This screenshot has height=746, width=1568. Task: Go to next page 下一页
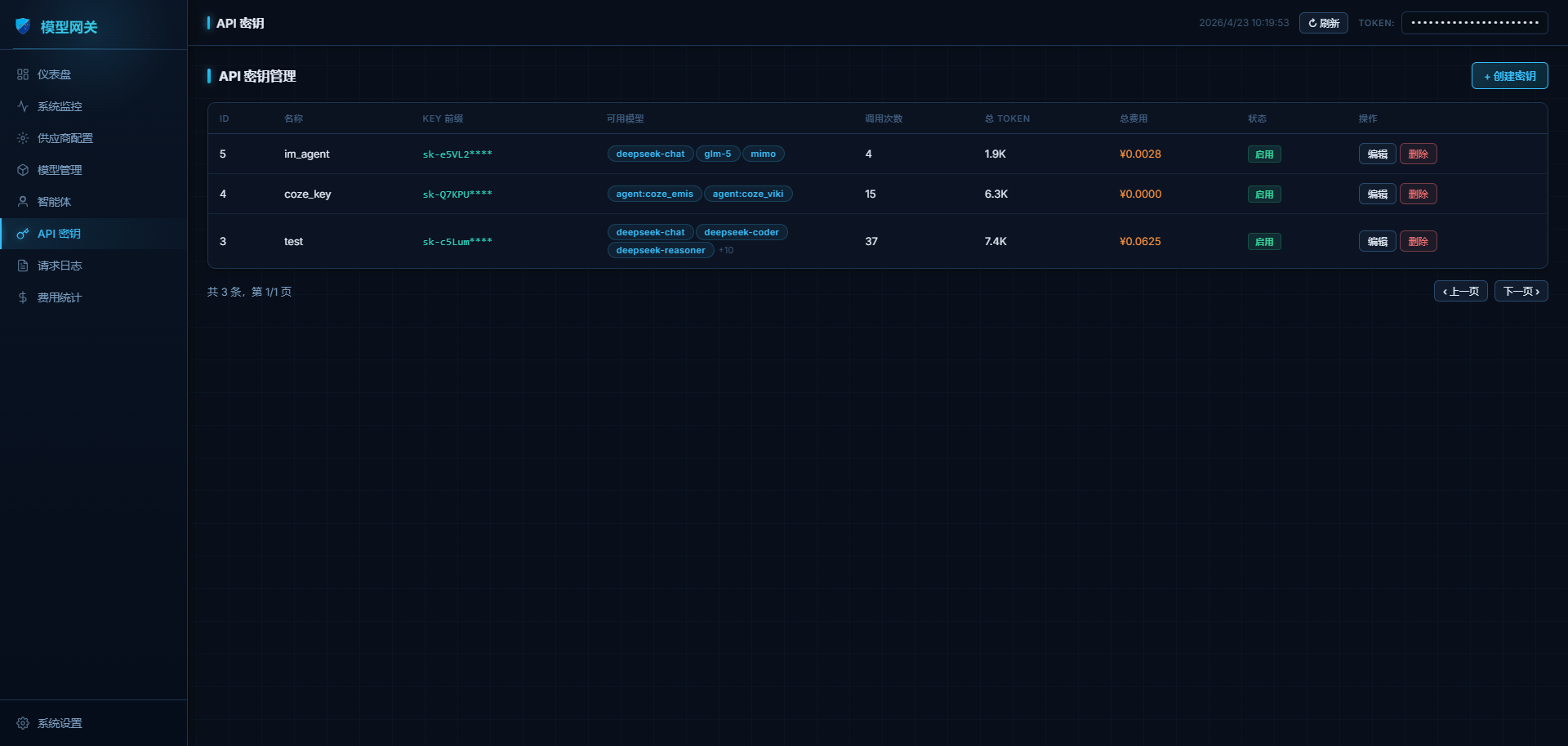(1521, 291)
